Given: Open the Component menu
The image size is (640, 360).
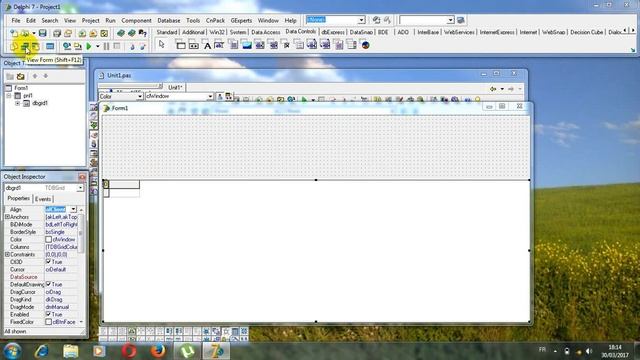Looking at the screenshot, I should pyautogui.click(x=136, y=20).
